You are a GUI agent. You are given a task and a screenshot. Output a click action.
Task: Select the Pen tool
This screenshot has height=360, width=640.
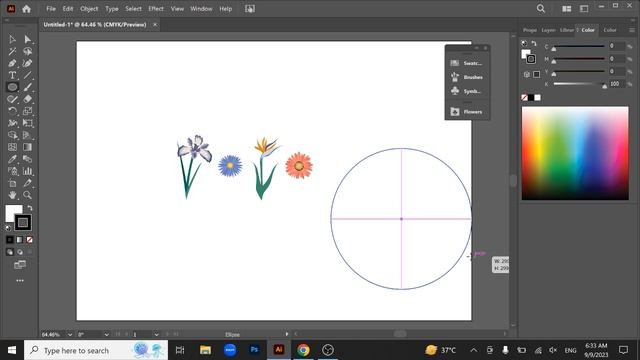[12, 63]
